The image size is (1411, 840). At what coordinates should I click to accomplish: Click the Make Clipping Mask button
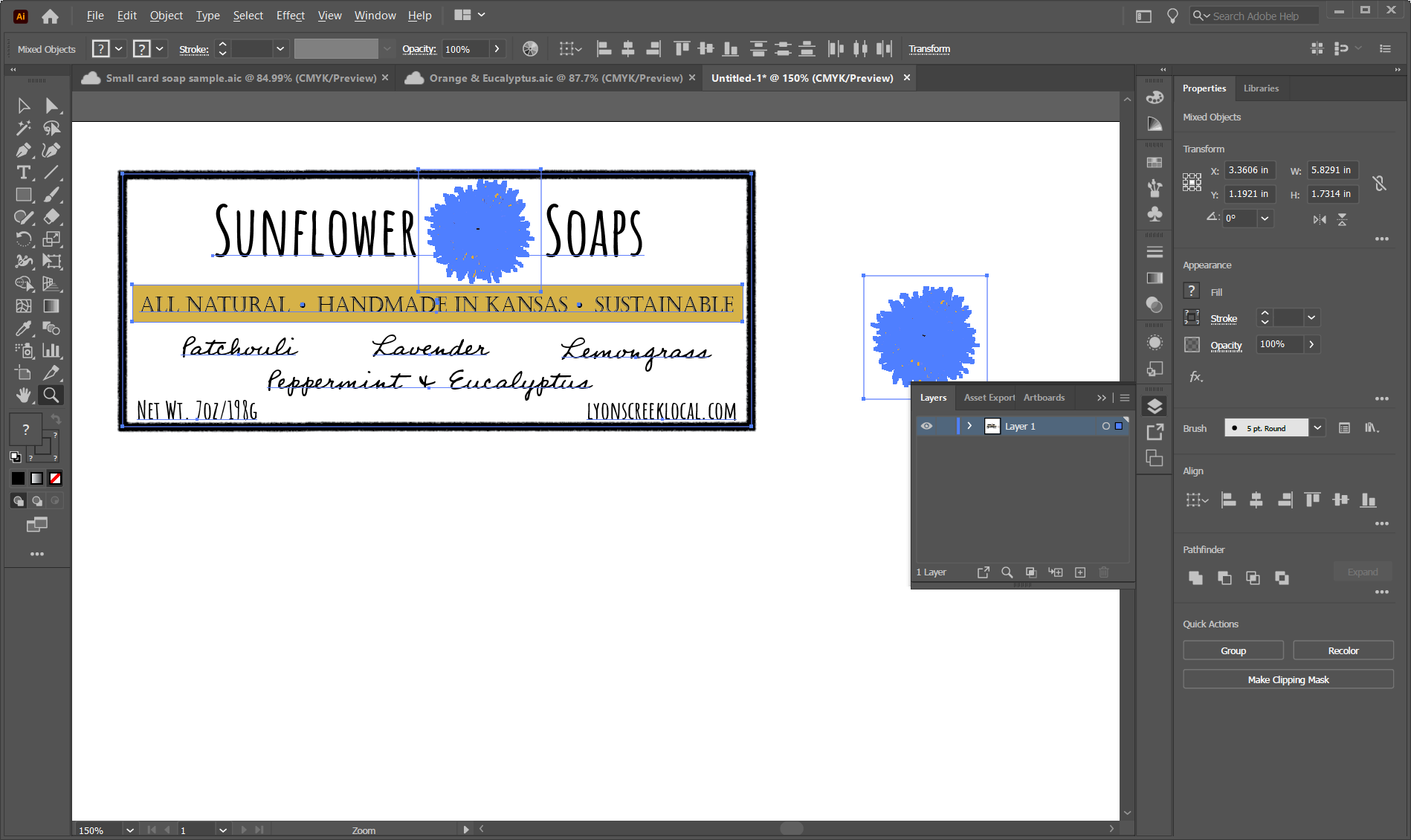[x=1288, y=679]
